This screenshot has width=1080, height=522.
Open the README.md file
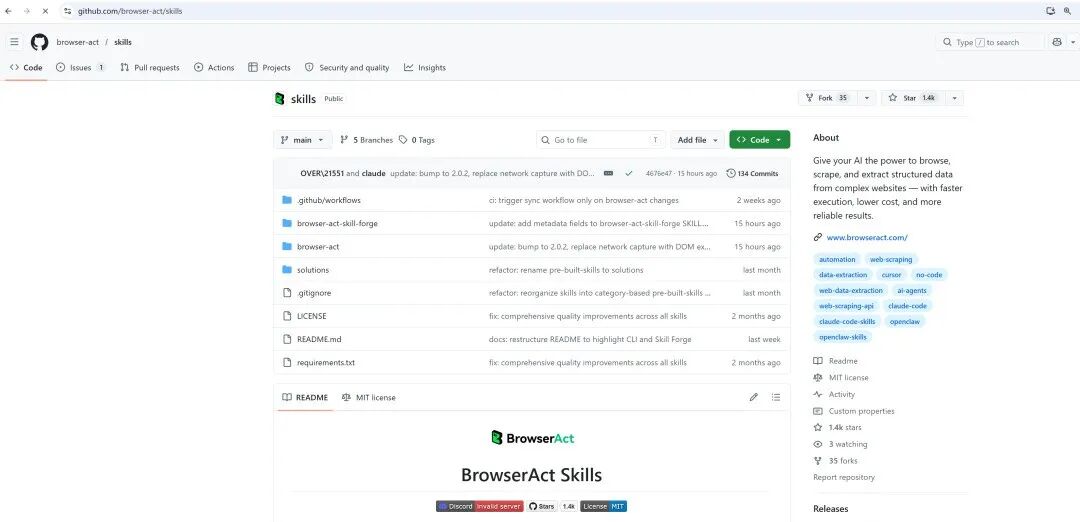coord(319,340)
